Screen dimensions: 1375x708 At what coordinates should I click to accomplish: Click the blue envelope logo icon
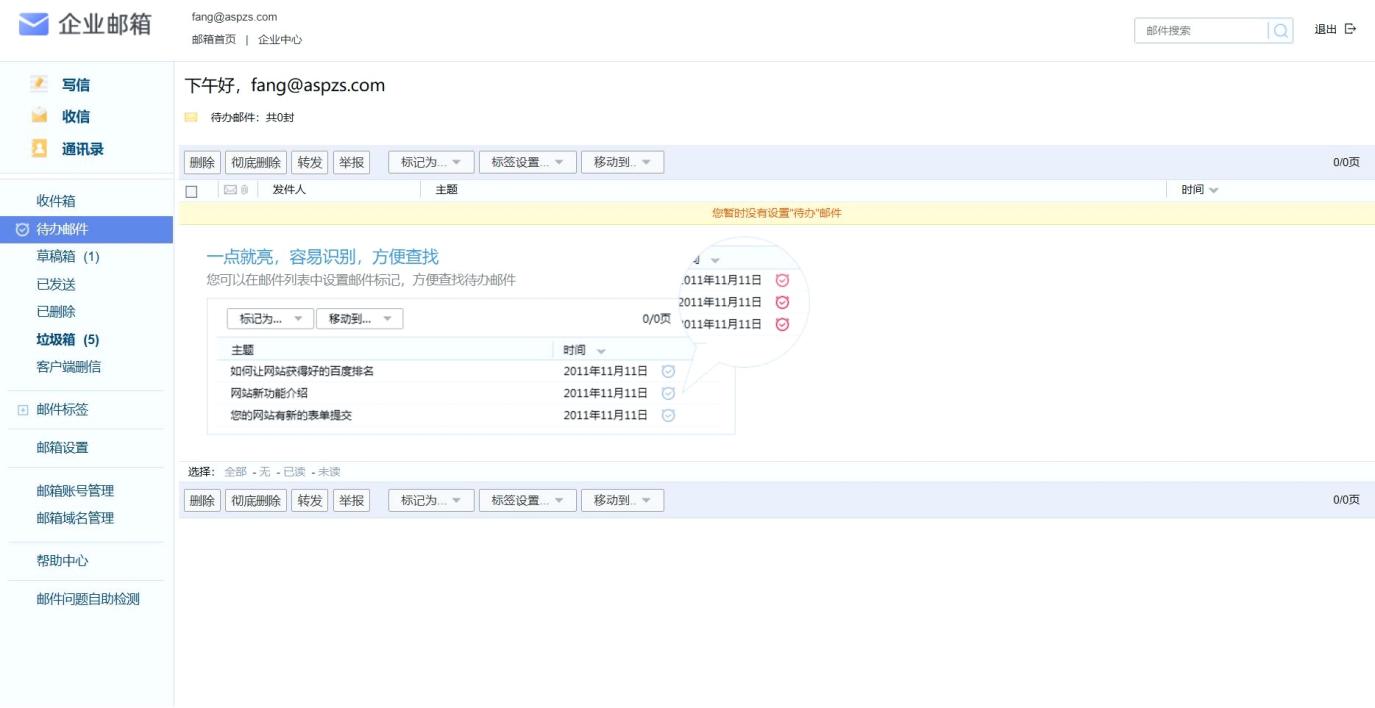tap(33, 24)
